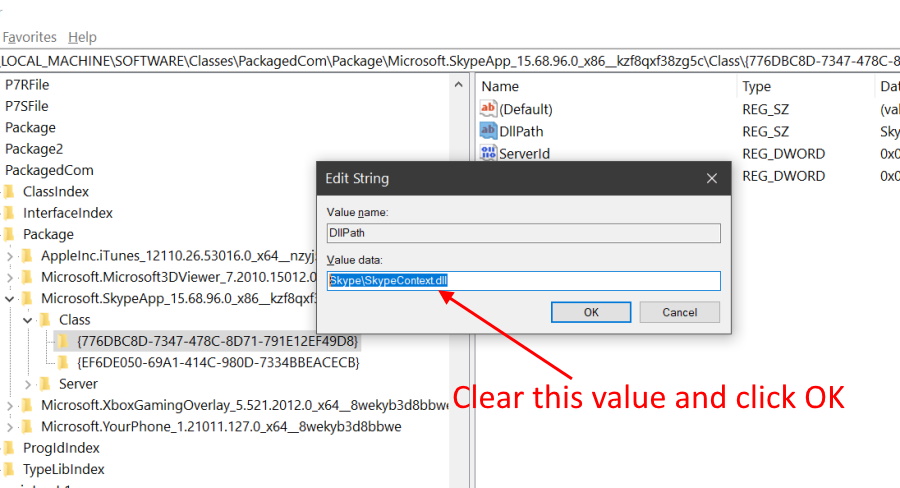
Task: Click the (Default) string value icon
Action: point(488,109)
